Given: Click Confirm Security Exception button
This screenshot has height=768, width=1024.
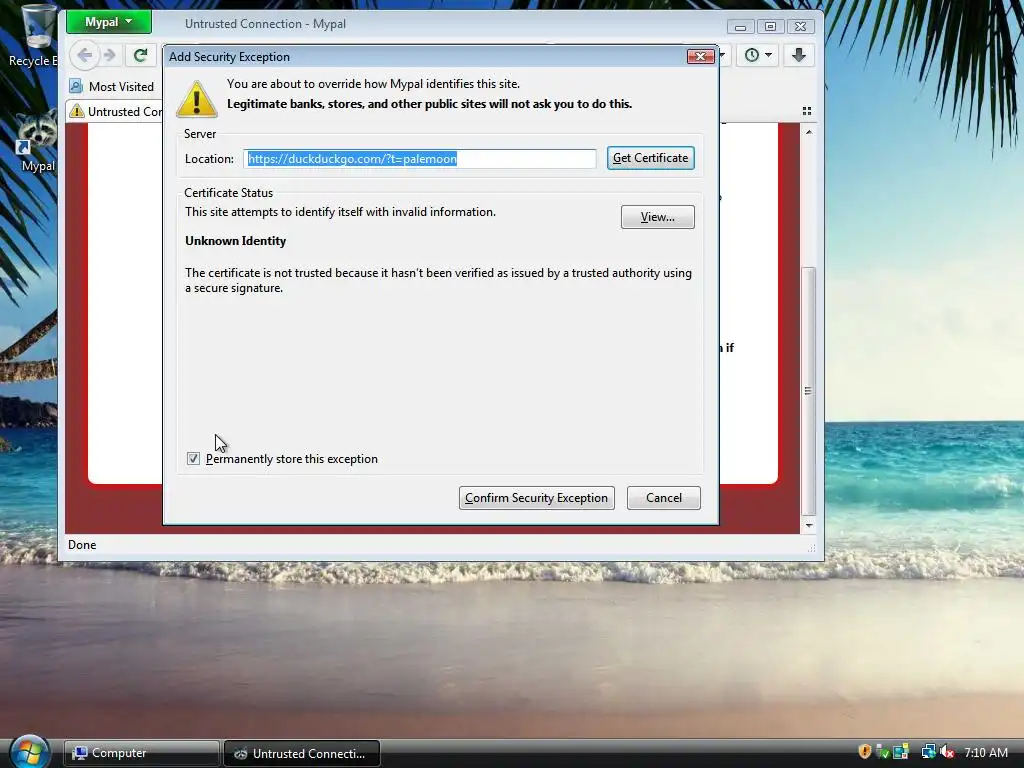Looking at the screenshot, I should coord(537,498).
